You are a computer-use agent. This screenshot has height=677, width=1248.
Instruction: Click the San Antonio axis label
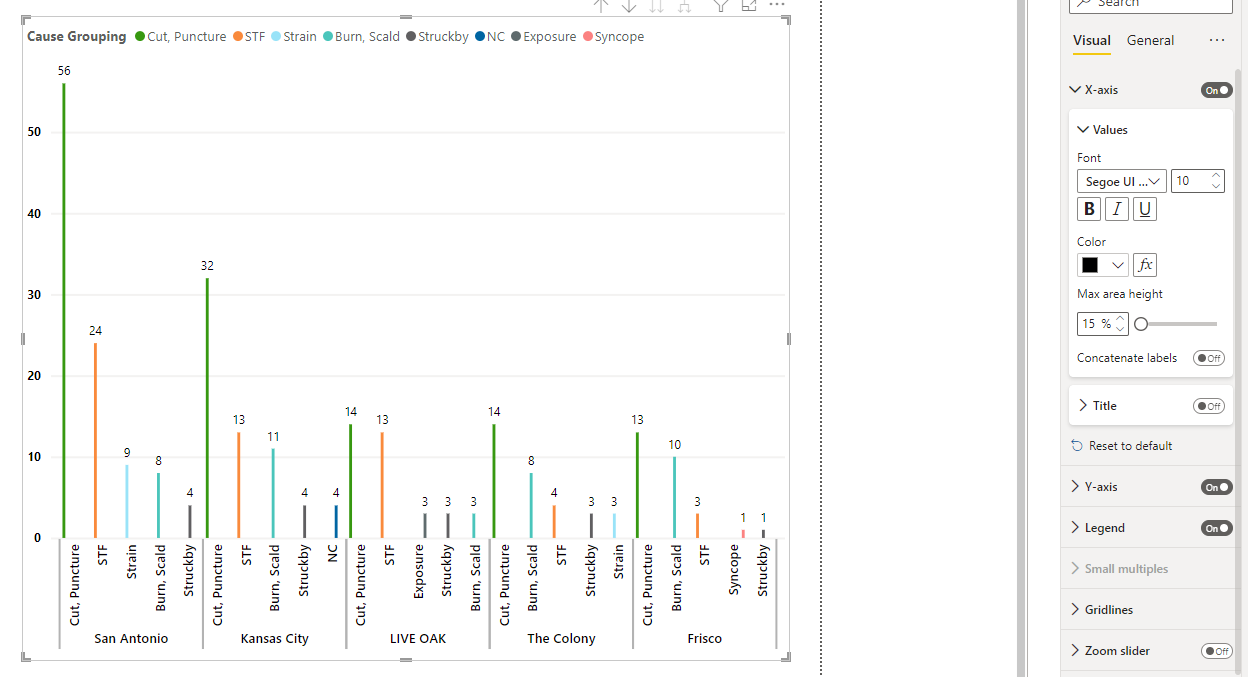click(x=131, y=639)
